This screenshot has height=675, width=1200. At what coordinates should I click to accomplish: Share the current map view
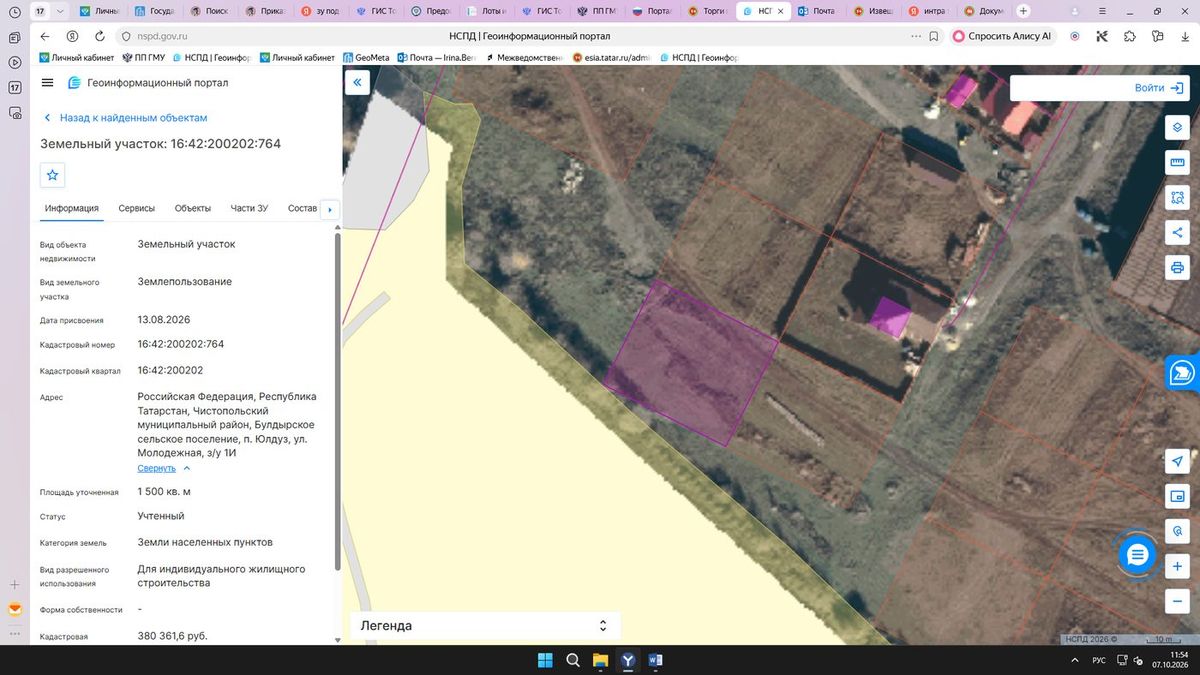pyautogui.click(x=1177, y=233)
